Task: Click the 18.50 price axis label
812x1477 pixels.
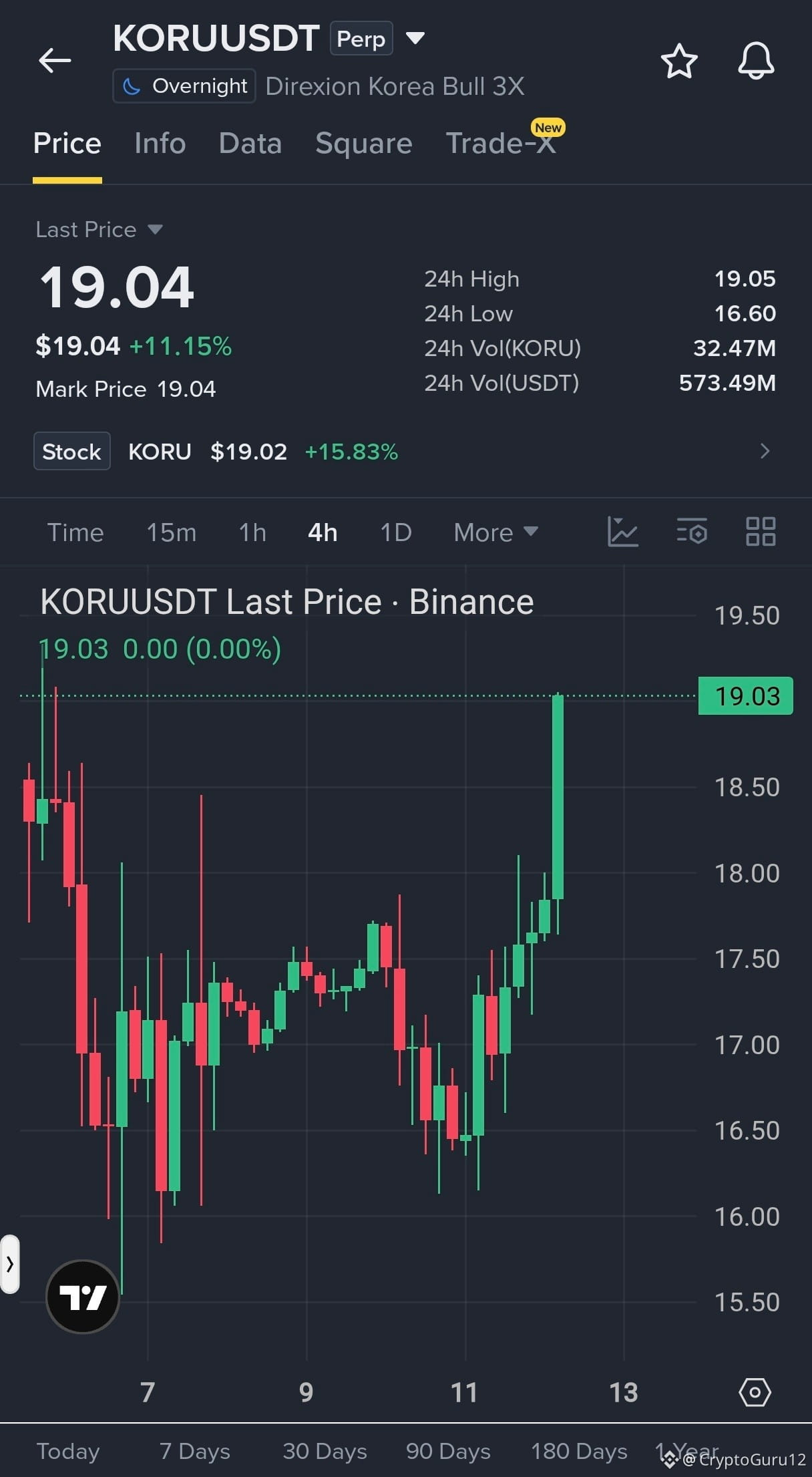Action: [747, 787]
